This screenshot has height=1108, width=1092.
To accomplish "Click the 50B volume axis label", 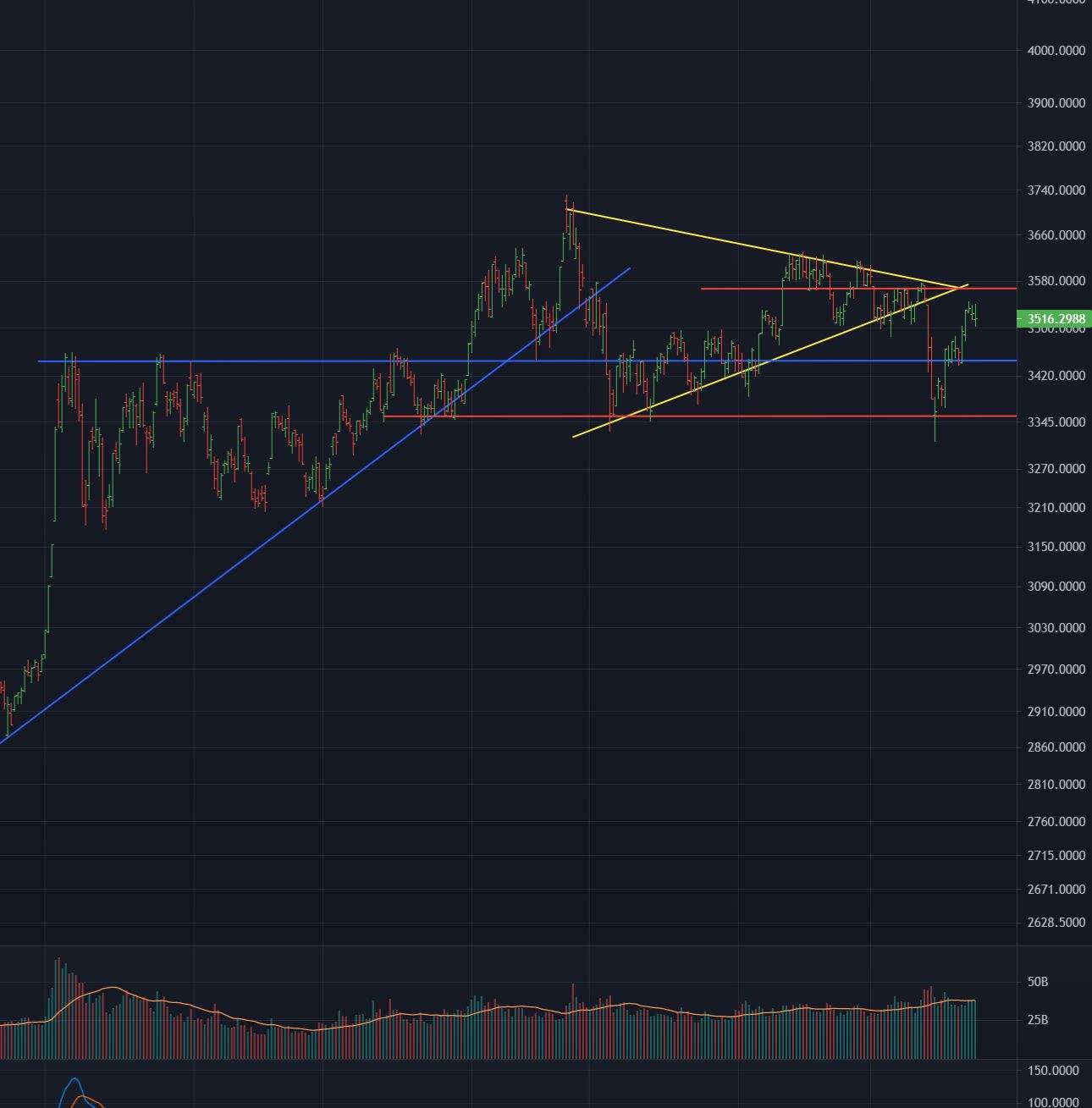I will pyautogui.click(x=1038, y=982).
